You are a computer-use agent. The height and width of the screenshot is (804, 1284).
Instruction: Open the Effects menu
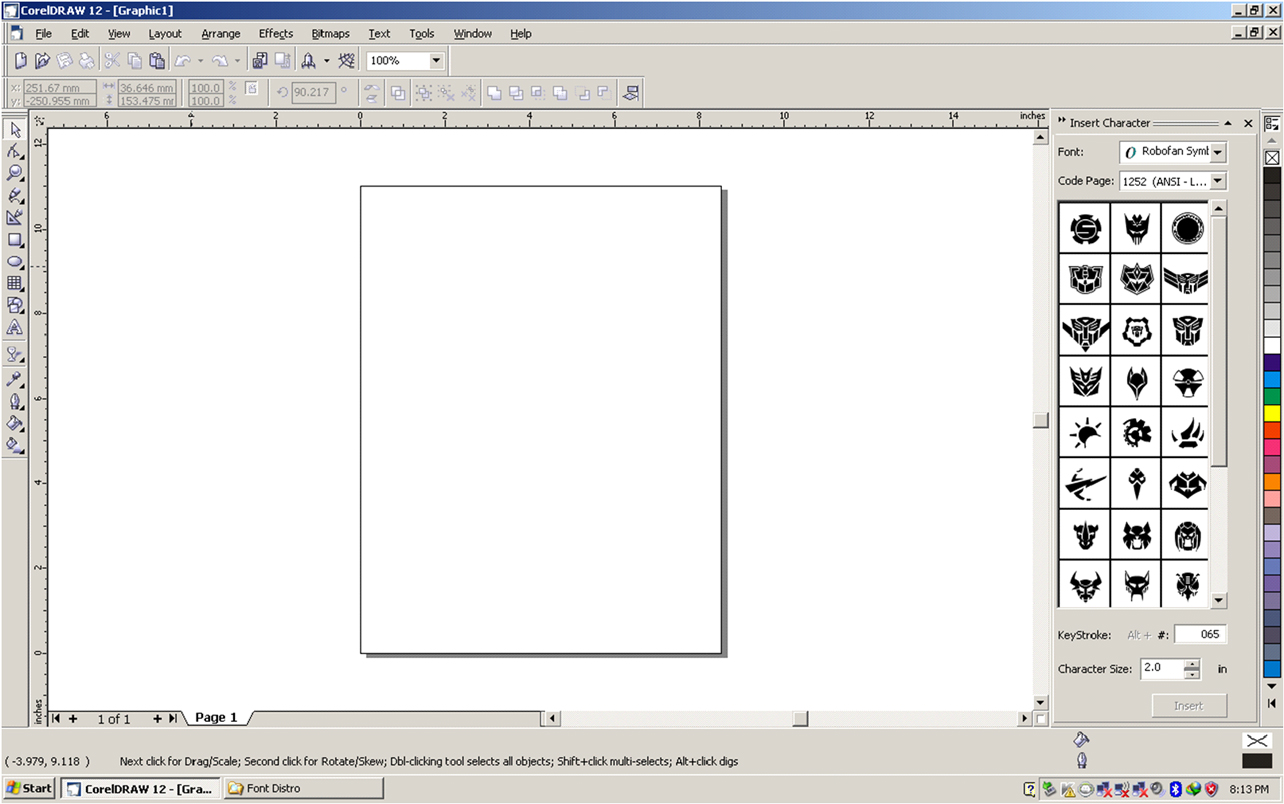point(276,33)
